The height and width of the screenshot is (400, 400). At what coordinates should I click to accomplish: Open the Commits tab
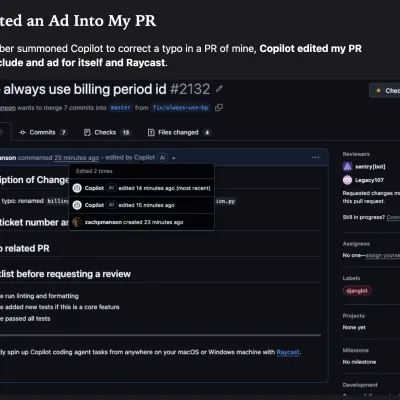coord(43,132)
